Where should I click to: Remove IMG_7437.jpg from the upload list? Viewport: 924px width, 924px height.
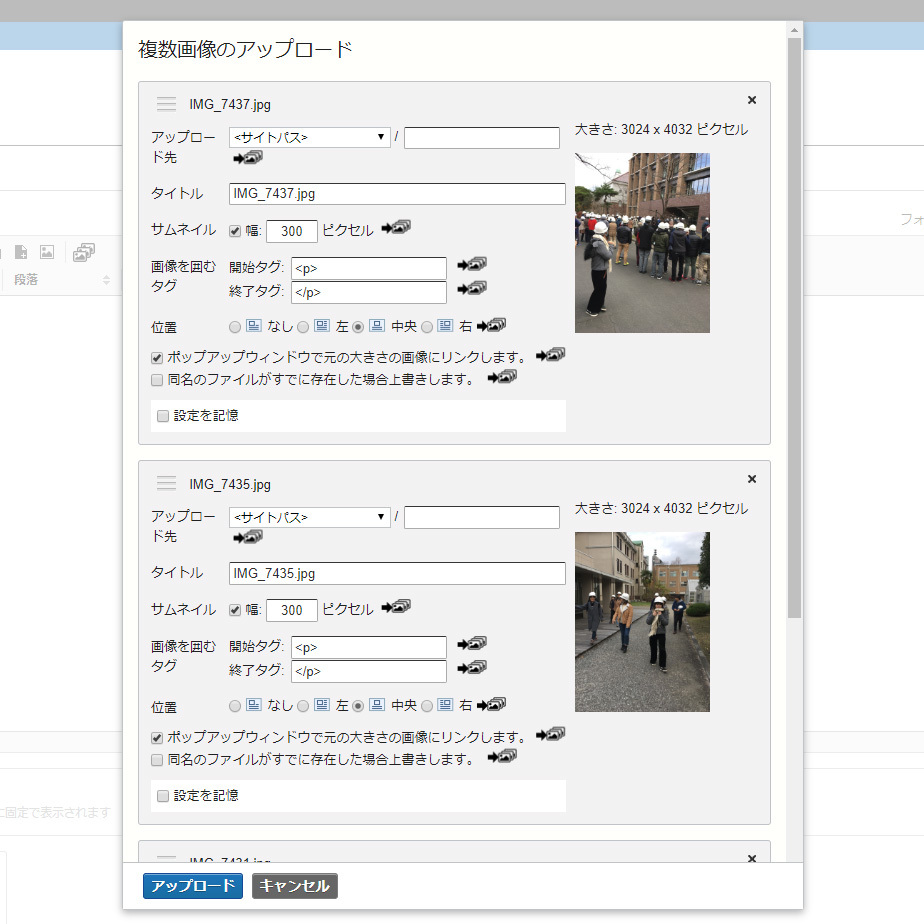752,100
